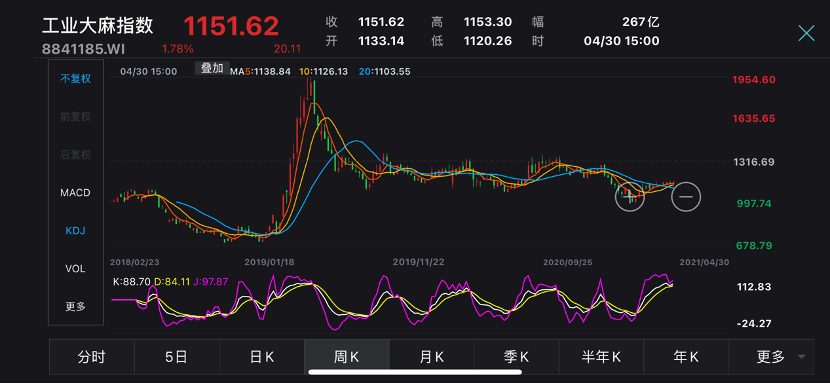Show the VOL volume indicator
Image resolution: width=830 pixels, height=384 pixels.
click(75, 269)
